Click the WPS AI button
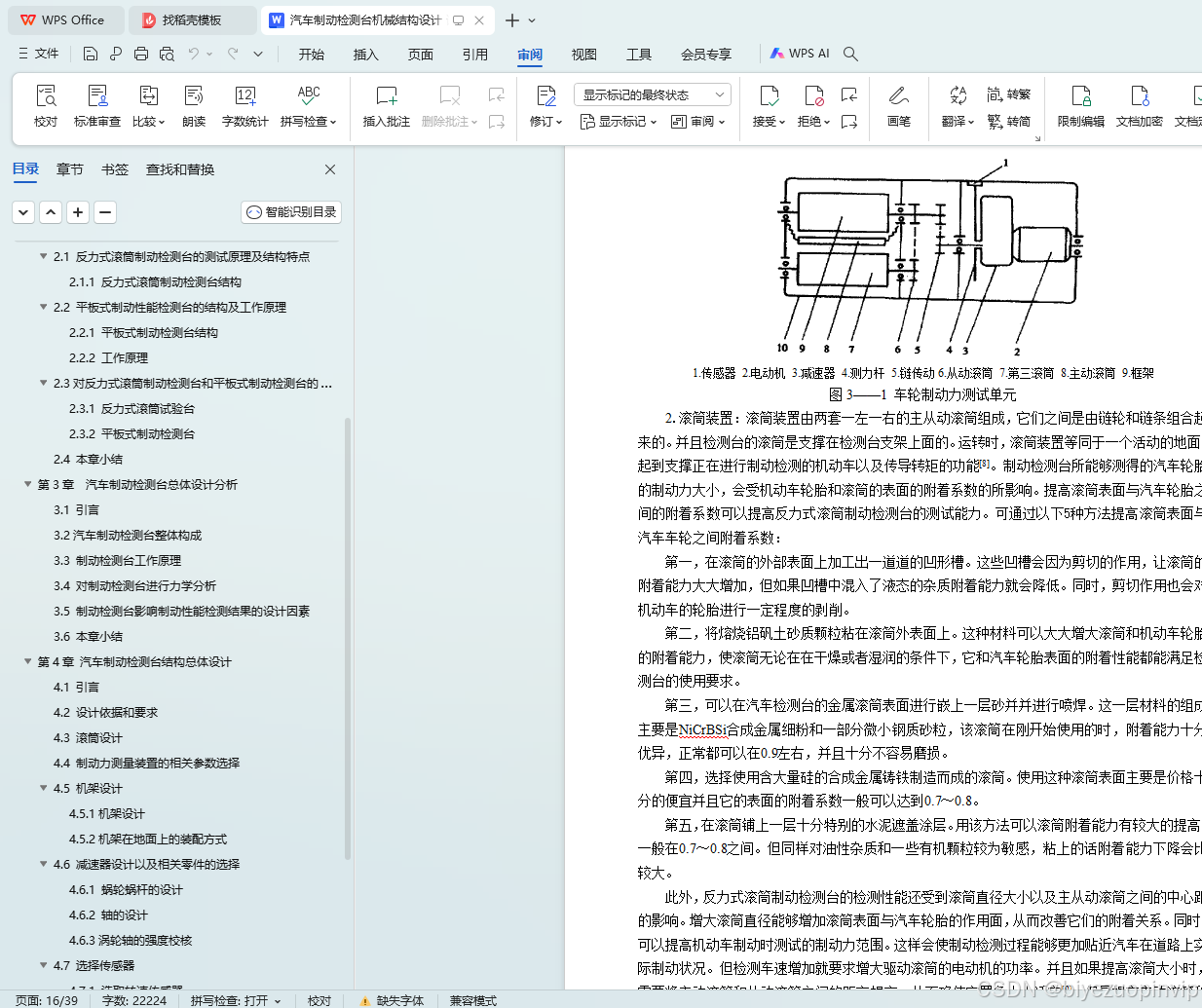The image size is (1202, 1008). point(800,54)
